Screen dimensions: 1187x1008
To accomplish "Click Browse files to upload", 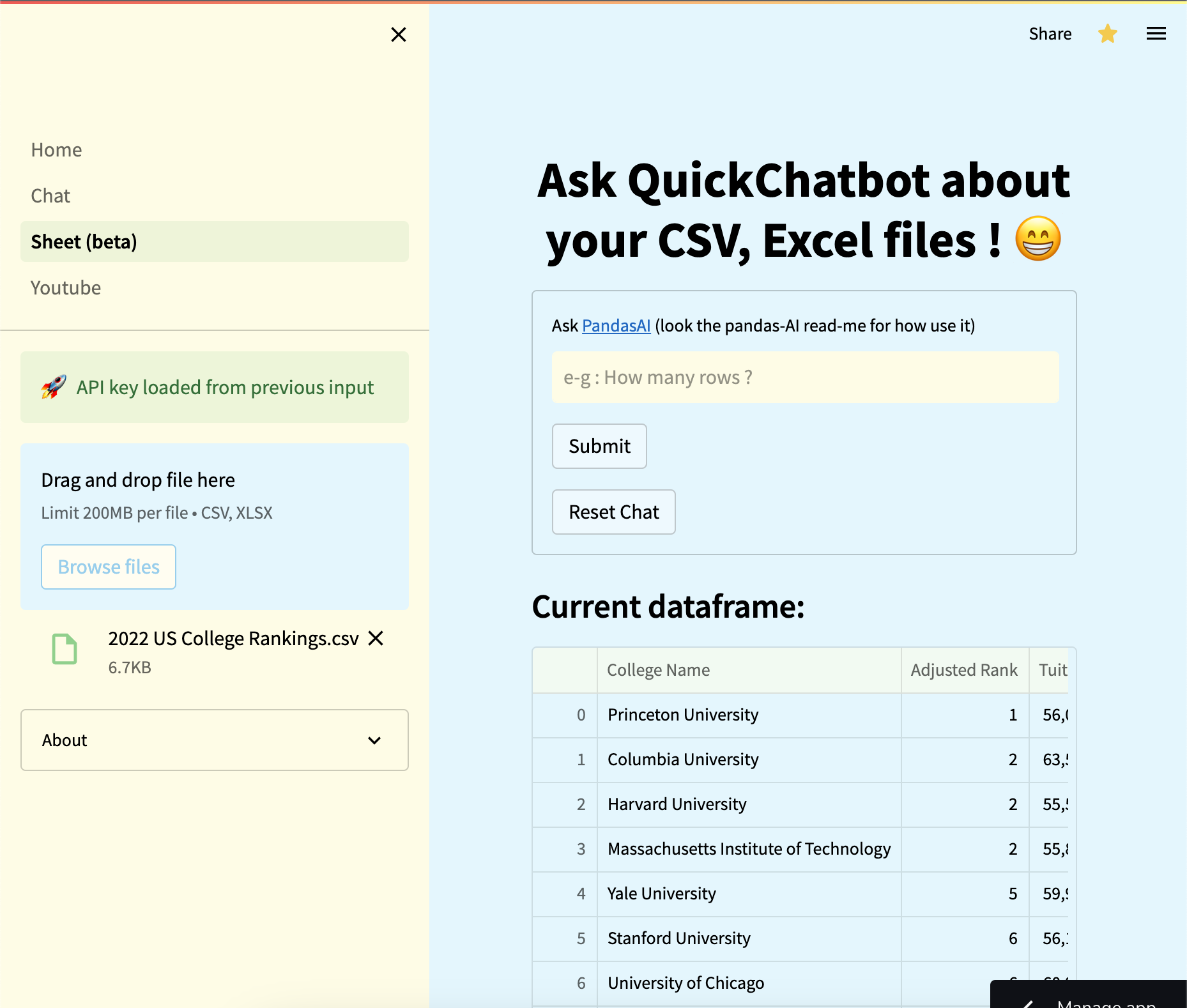I will pyautogui.click(x=109, y=567).
